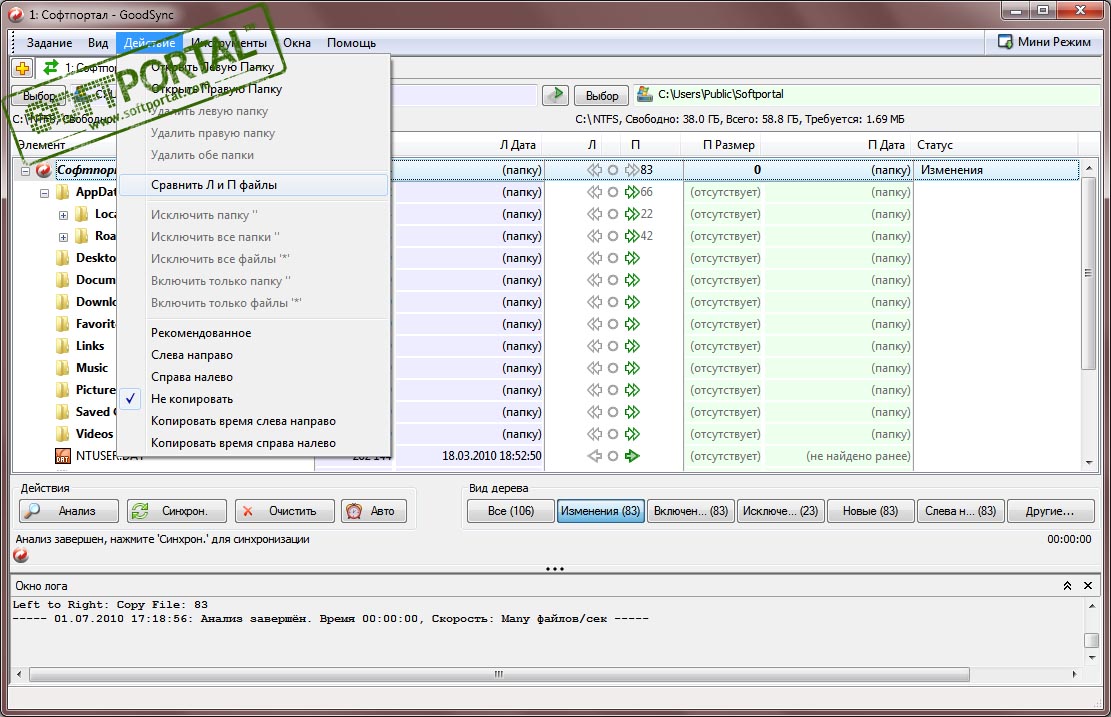Switch to Мини Режим
Viewport: 1111px width, 717px height.
1044,42
